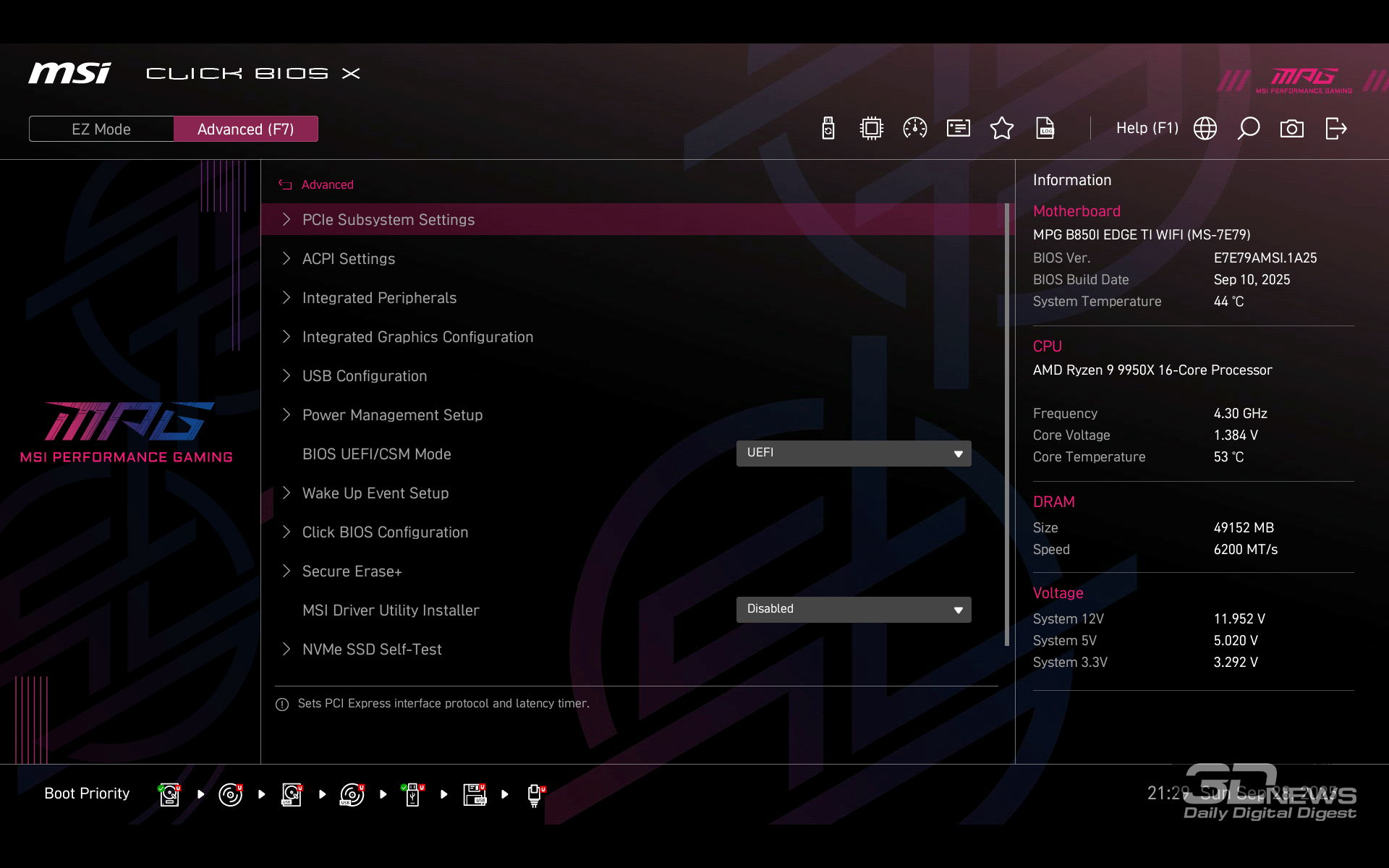Open the LOG file icon
This screenshot has width=1389, height=868.
point(1045,129)
